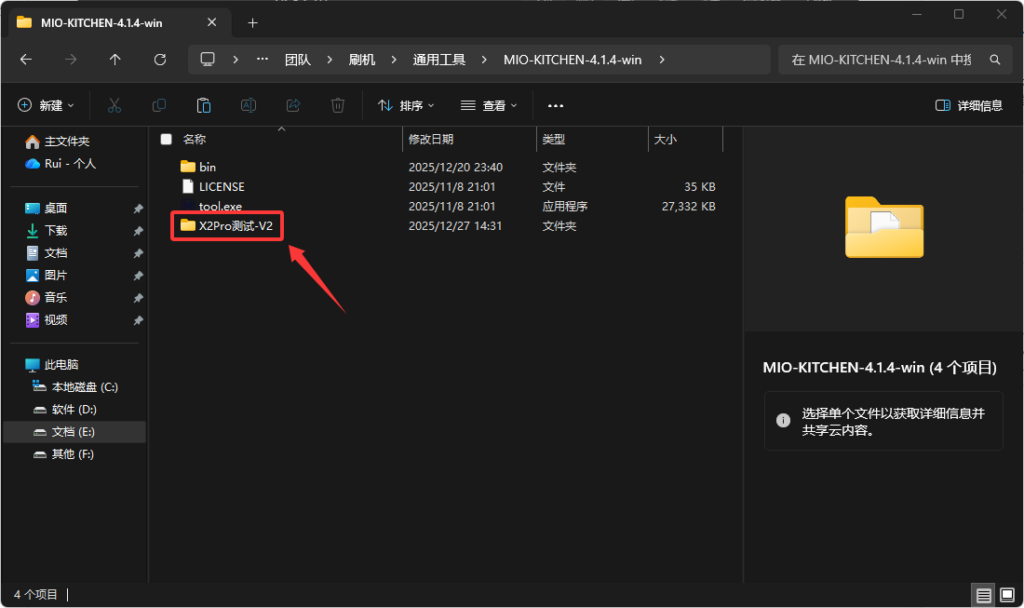Viewport: 1024px width, 608px height.
Task: Open the 新建 new-item dropdown
Action: (45, 105)
